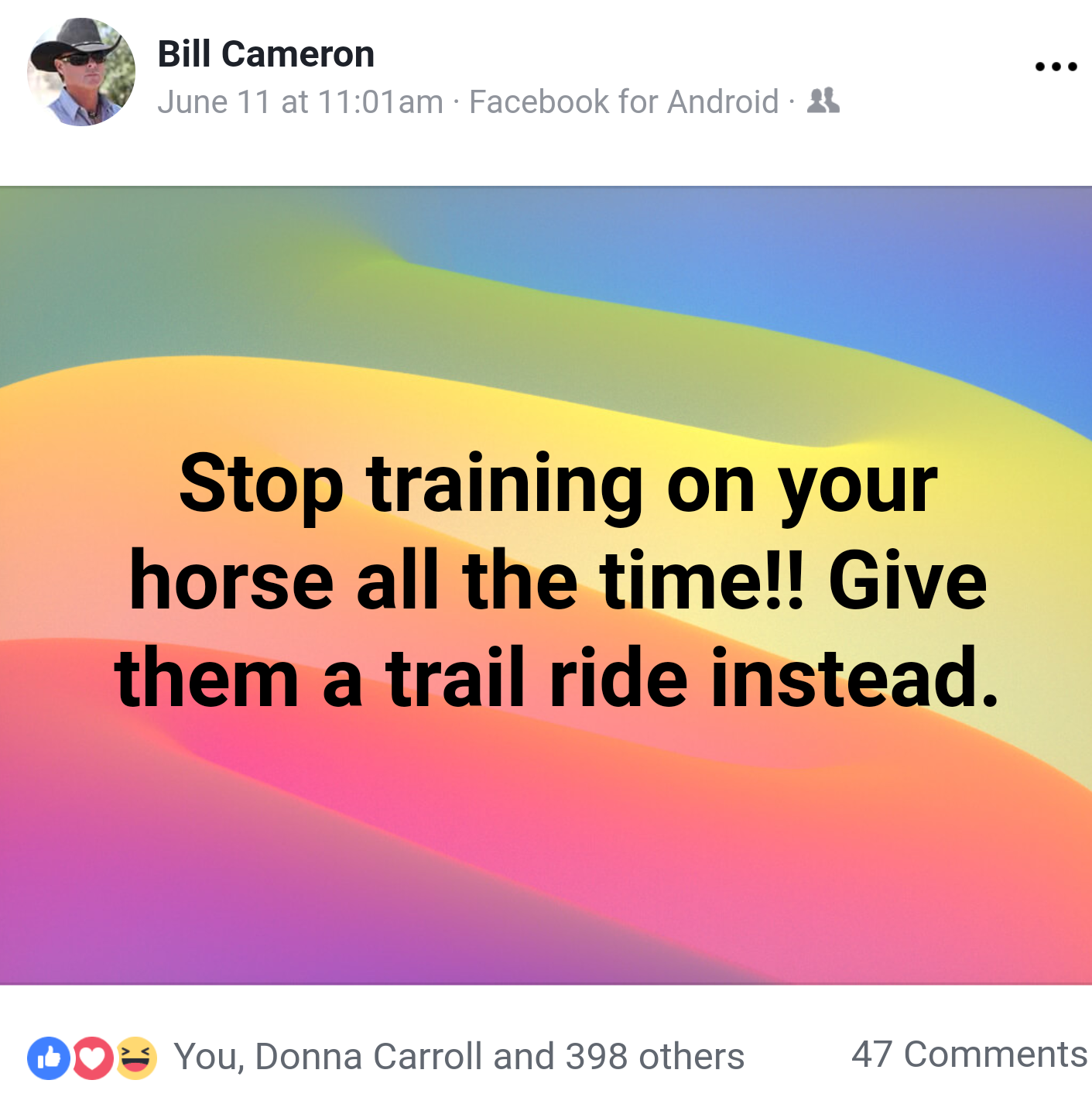Screen dimensions: 1092x1104
Task: Click the Bill Cameron name link
Action: point(266,54)
